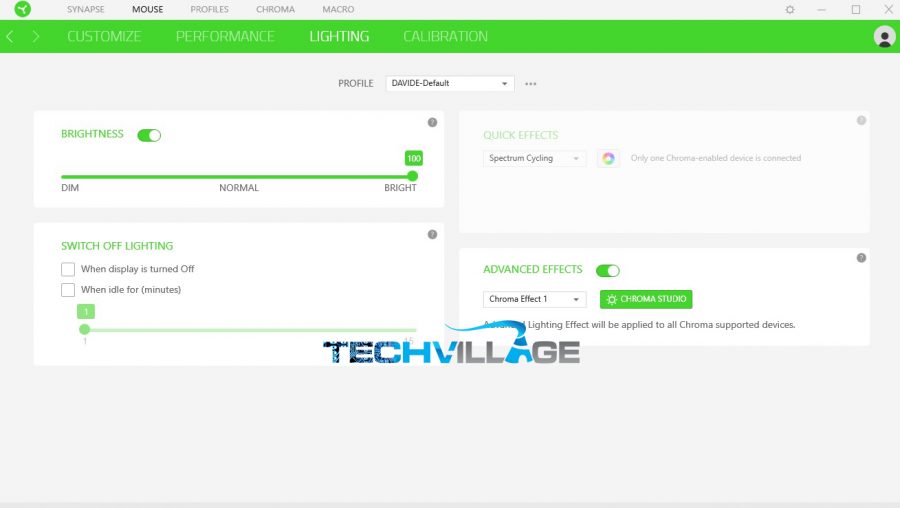Click the BRIGHTNESS heading text
Screen dimensions: 900x508
point(92,134)
